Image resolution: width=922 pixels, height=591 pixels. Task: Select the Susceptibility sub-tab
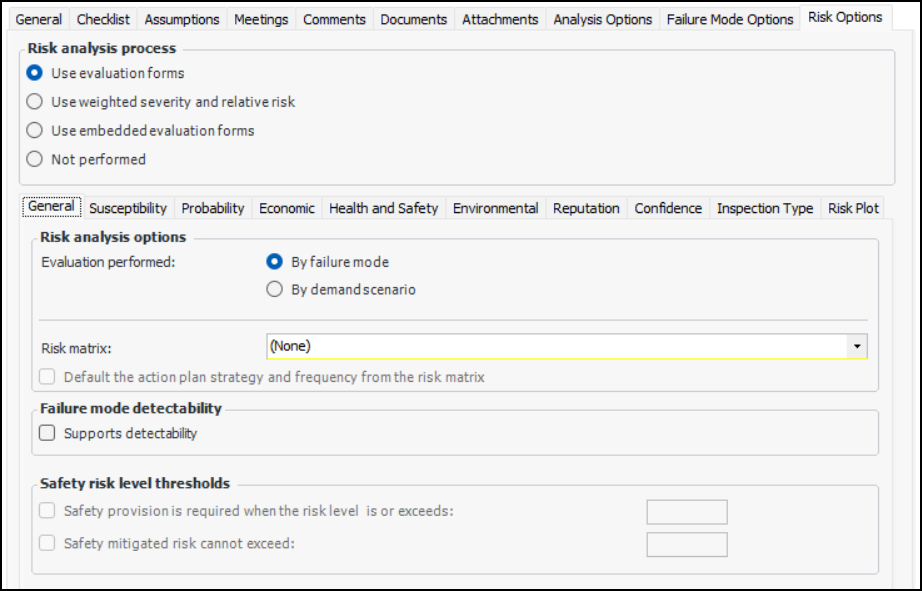pyautogui.click(x=128, y=208)
